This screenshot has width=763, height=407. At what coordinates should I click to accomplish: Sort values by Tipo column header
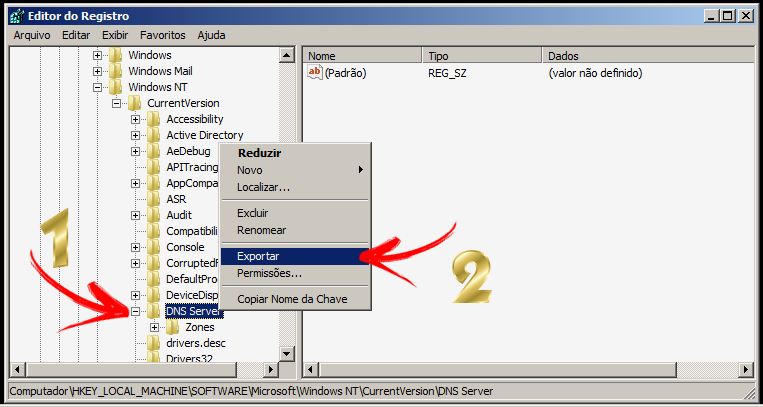(482, 56)
